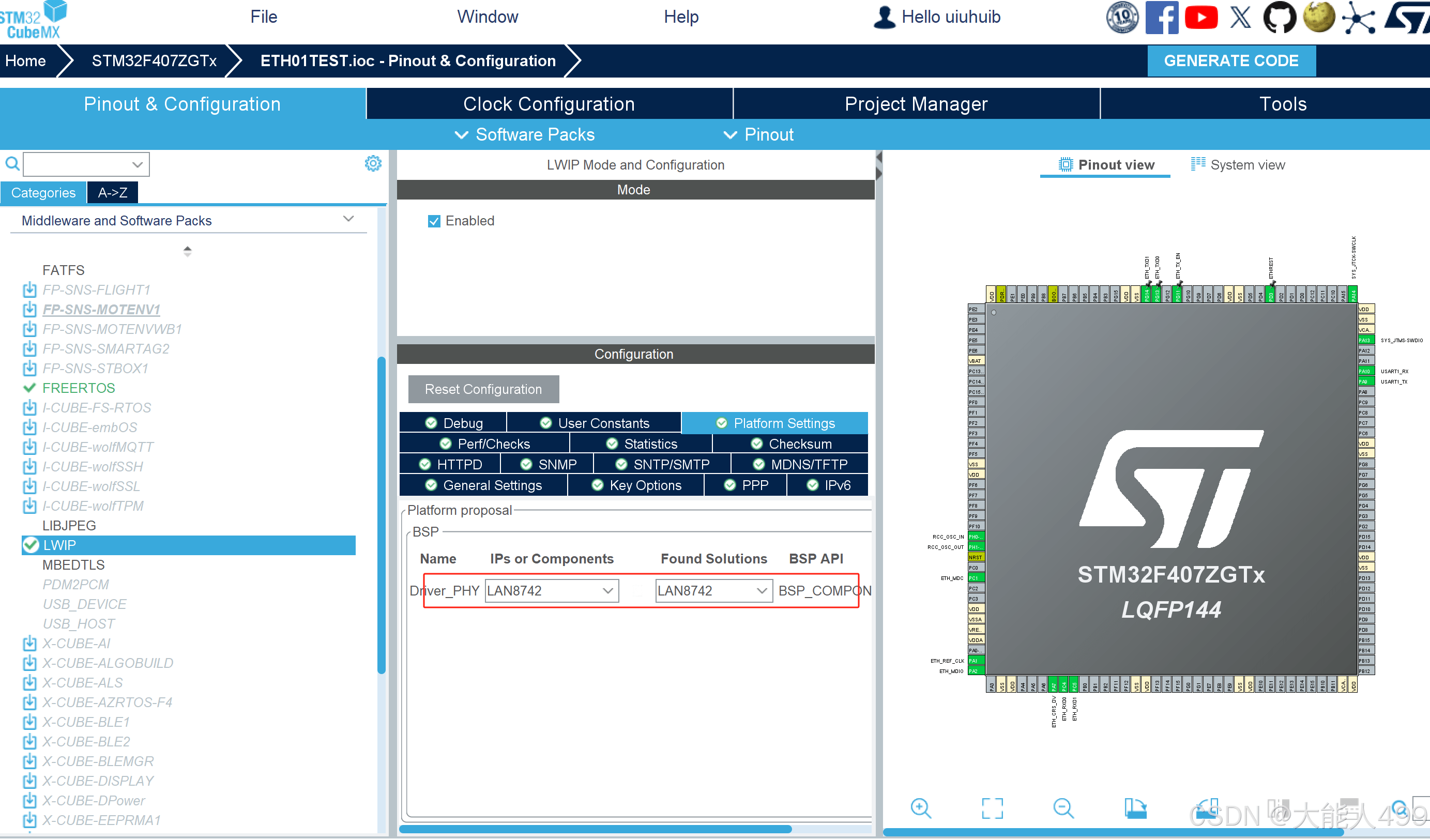Screen dimensions: 1430x840
Task: Click the Reset Configuration button
Action: point(483,389)
